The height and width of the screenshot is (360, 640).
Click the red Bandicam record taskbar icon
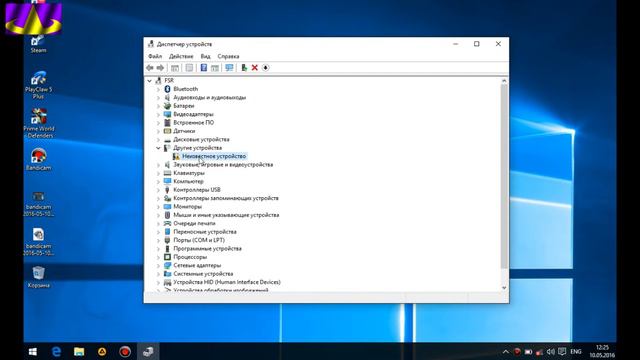click(x=125, y=351)
